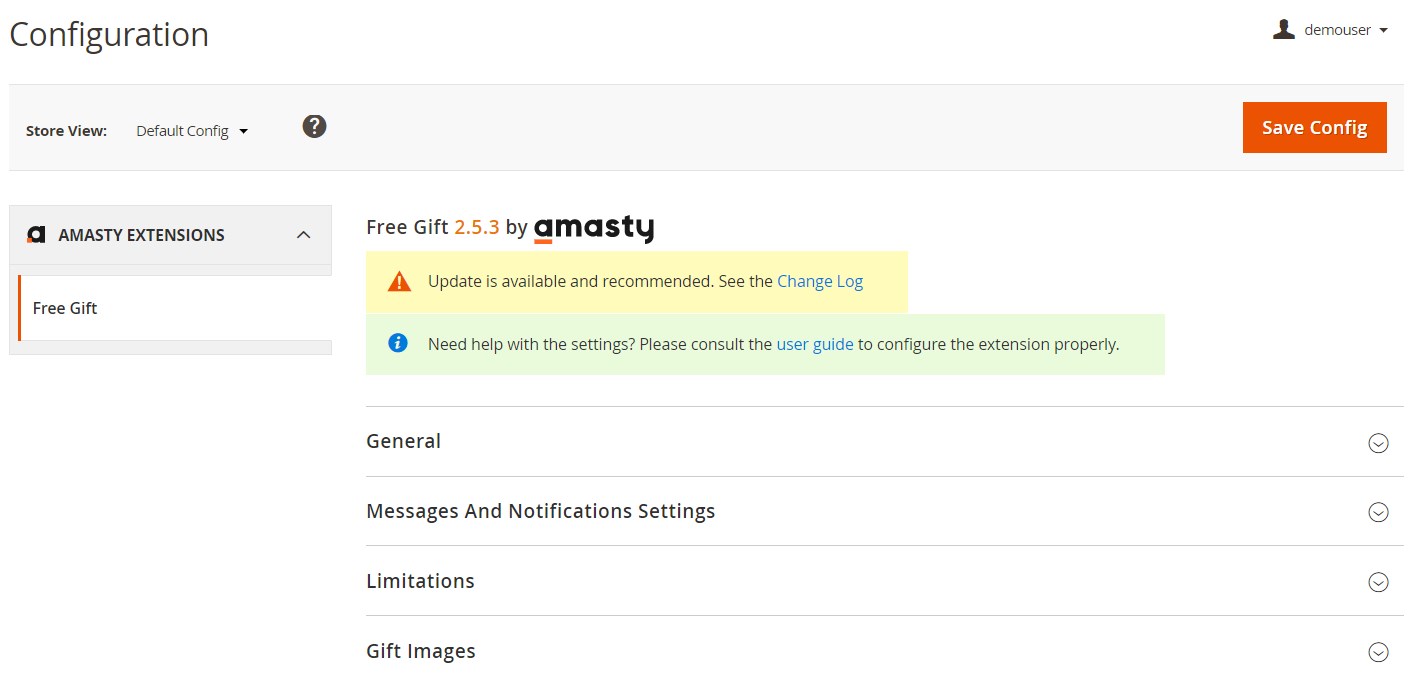This screenshot has height=690, width=1413.
Task: Click the 'Need help with the settings?' text
Action: [x=531, y=344]
